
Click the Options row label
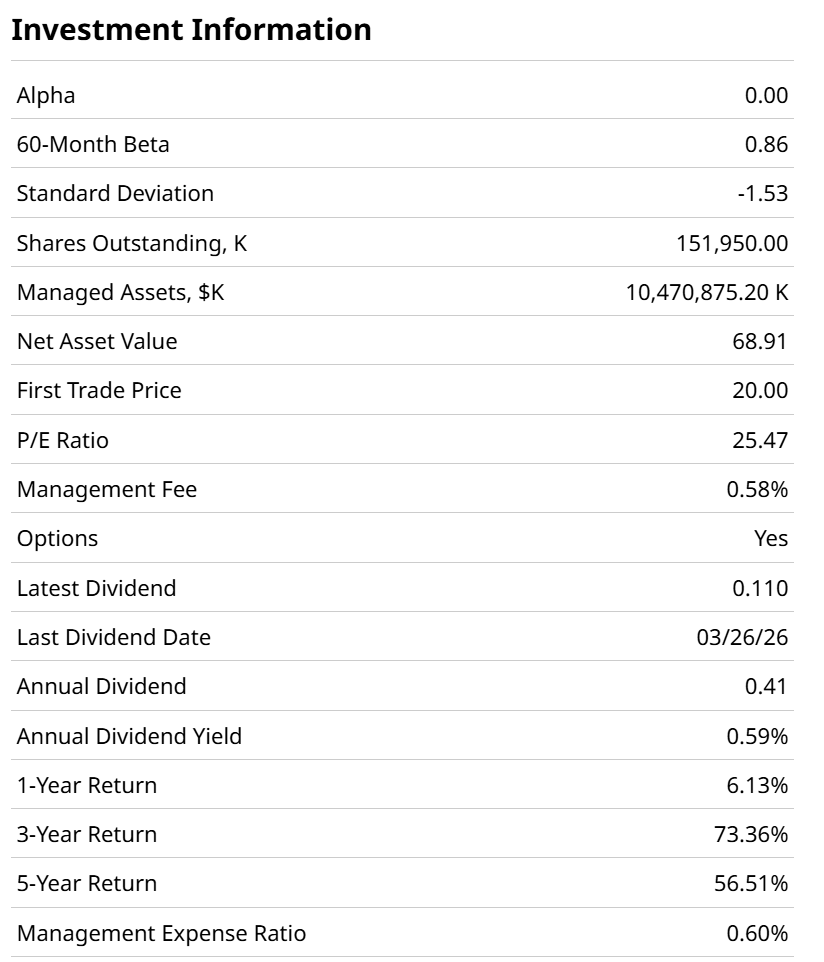tap(58, 538)
